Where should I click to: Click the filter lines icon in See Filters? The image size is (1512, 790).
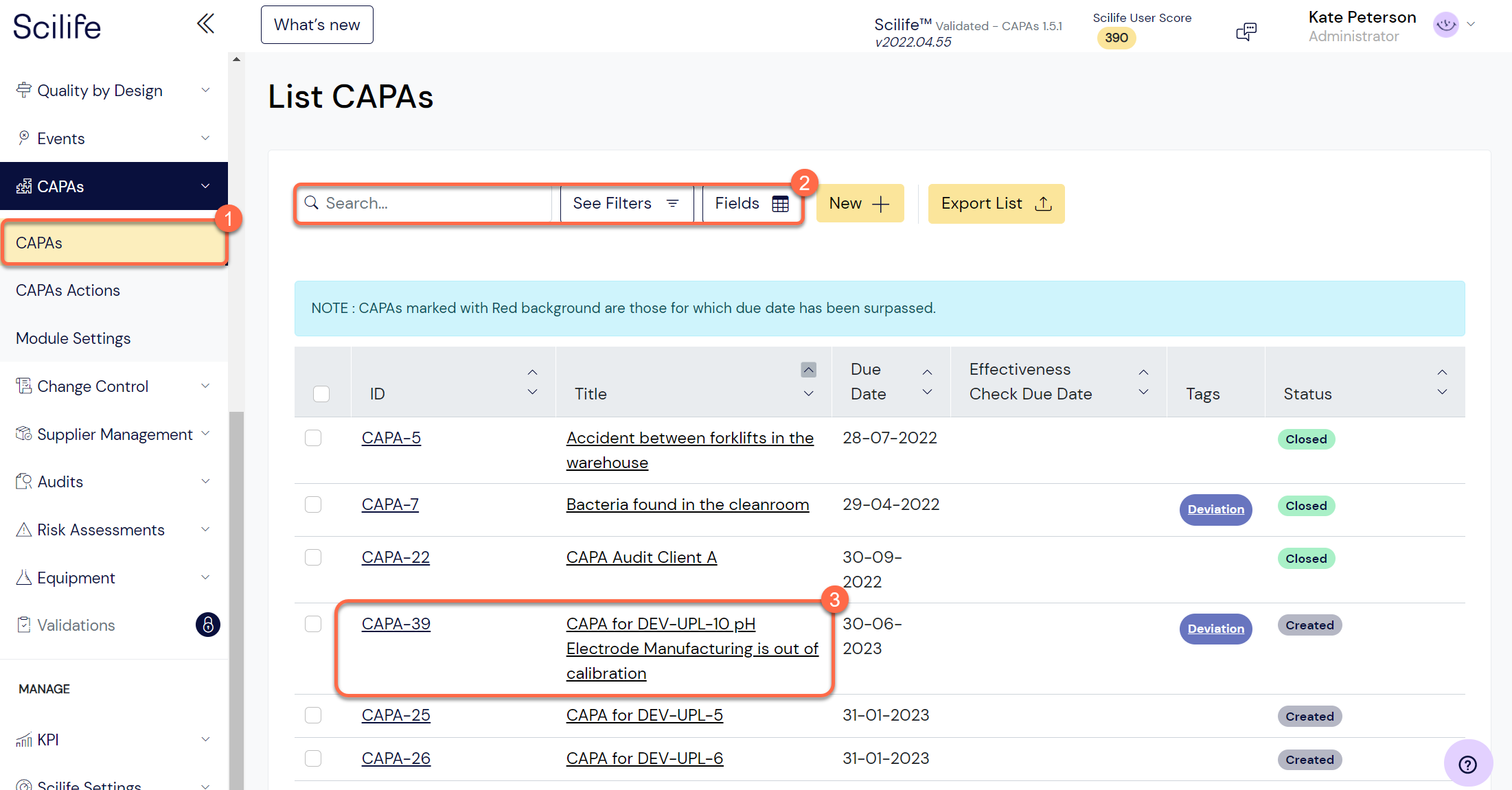673,203
